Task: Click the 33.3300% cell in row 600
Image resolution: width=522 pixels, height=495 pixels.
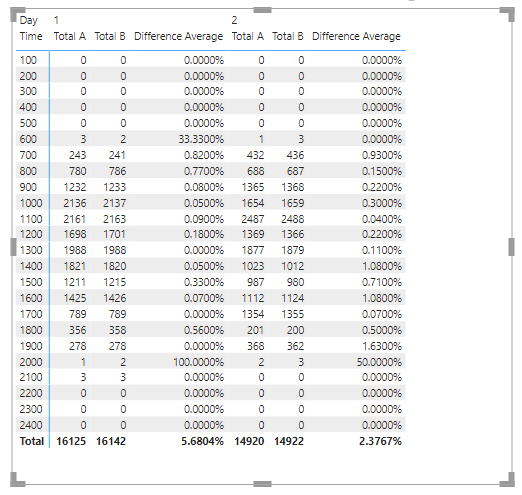Action: tap(201, 139)
